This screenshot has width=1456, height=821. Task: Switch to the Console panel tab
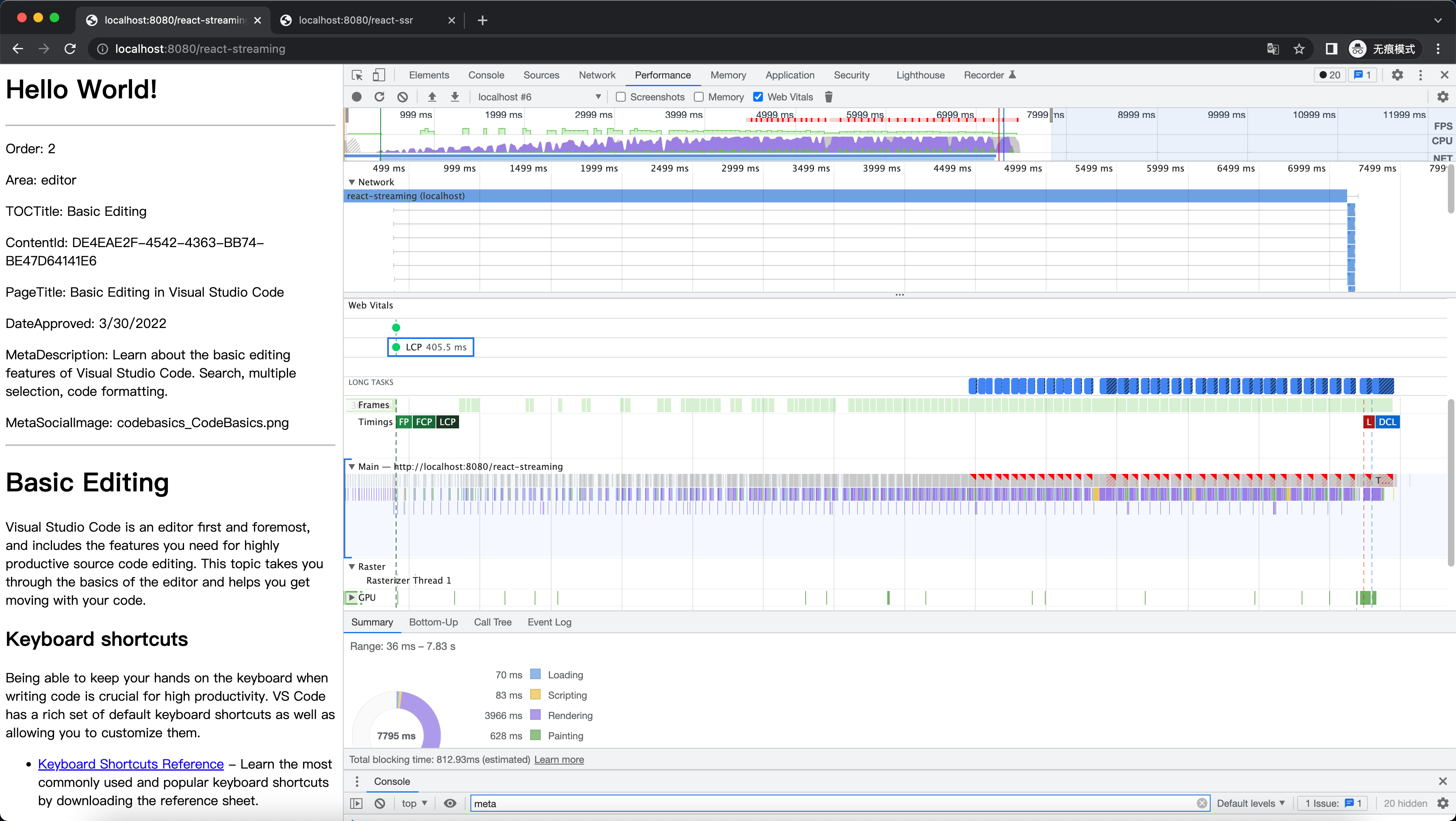tap(486, 75)
